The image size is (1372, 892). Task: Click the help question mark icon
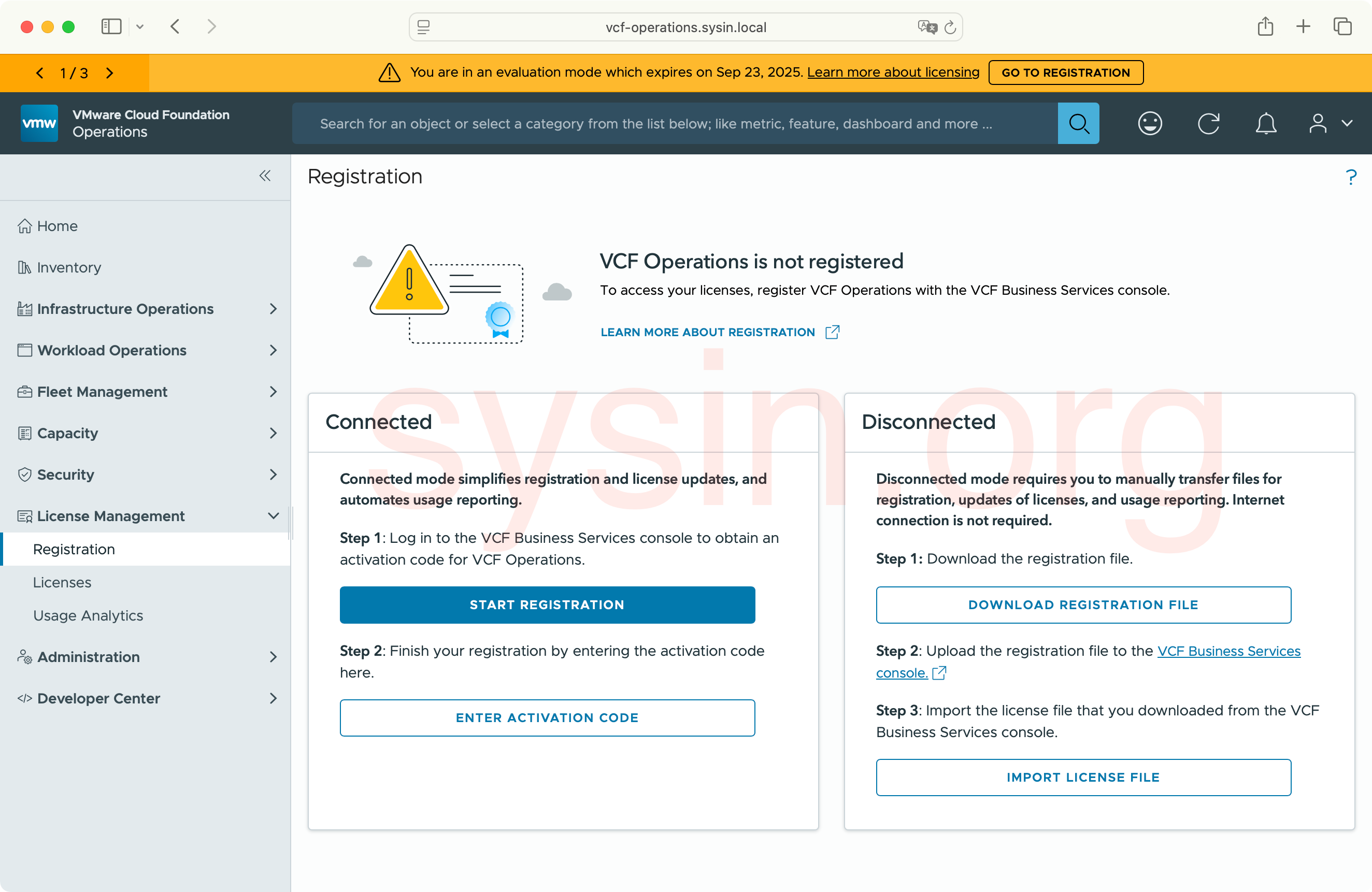click(x=1352, y=176)
